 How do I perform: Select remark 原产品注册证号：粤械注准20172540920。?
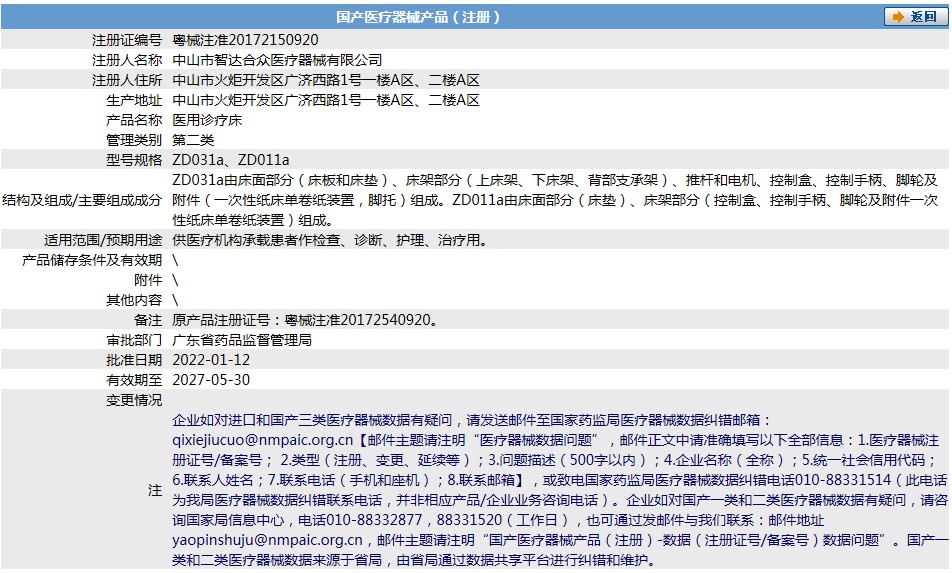coord(305,320)
